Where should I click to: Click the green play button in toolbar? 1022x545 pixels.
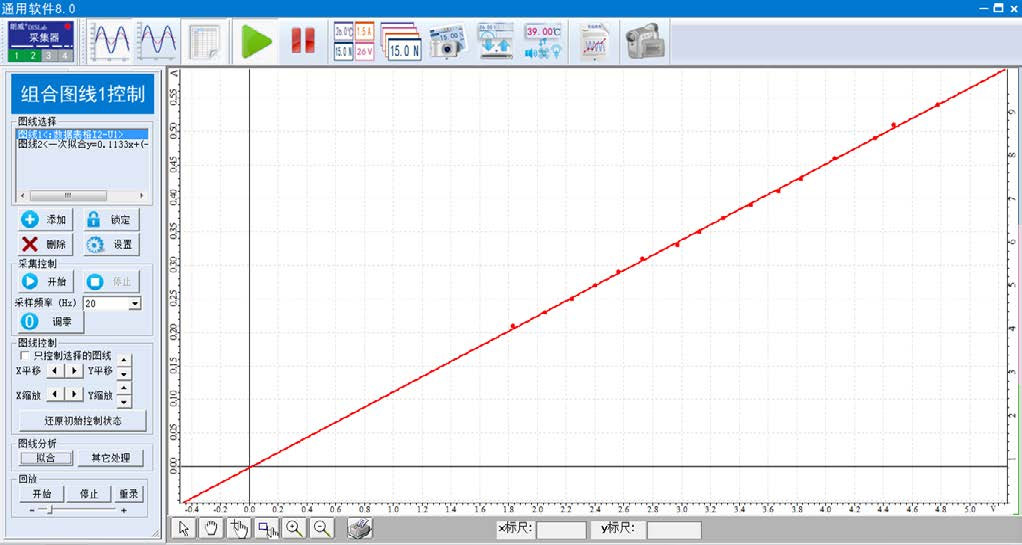[257, 42]
